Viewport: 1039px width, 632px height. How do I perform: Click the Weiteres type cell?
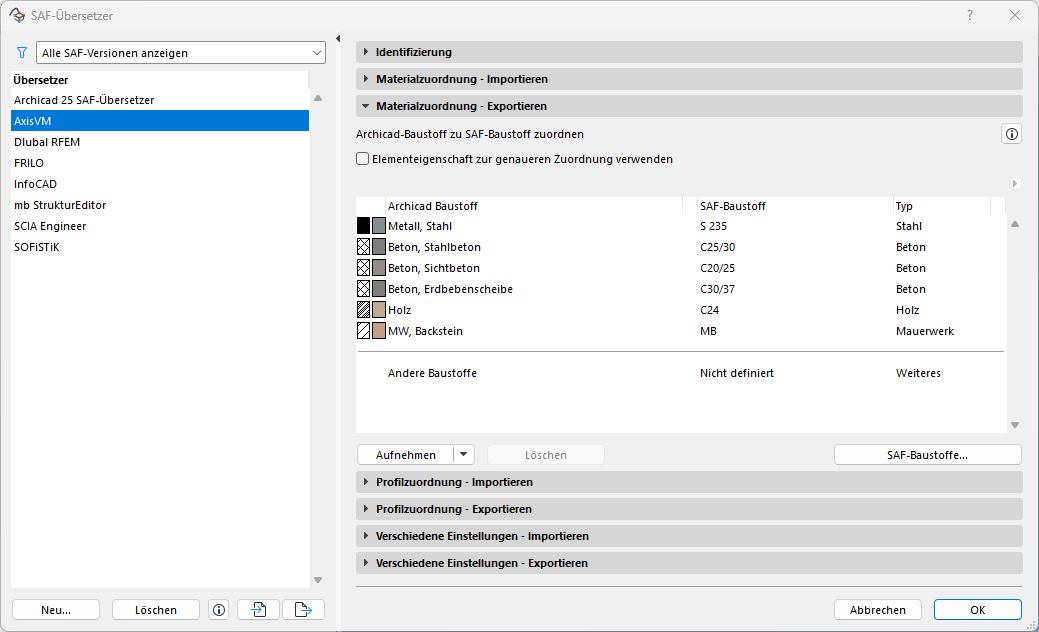(x=918, y=373)
